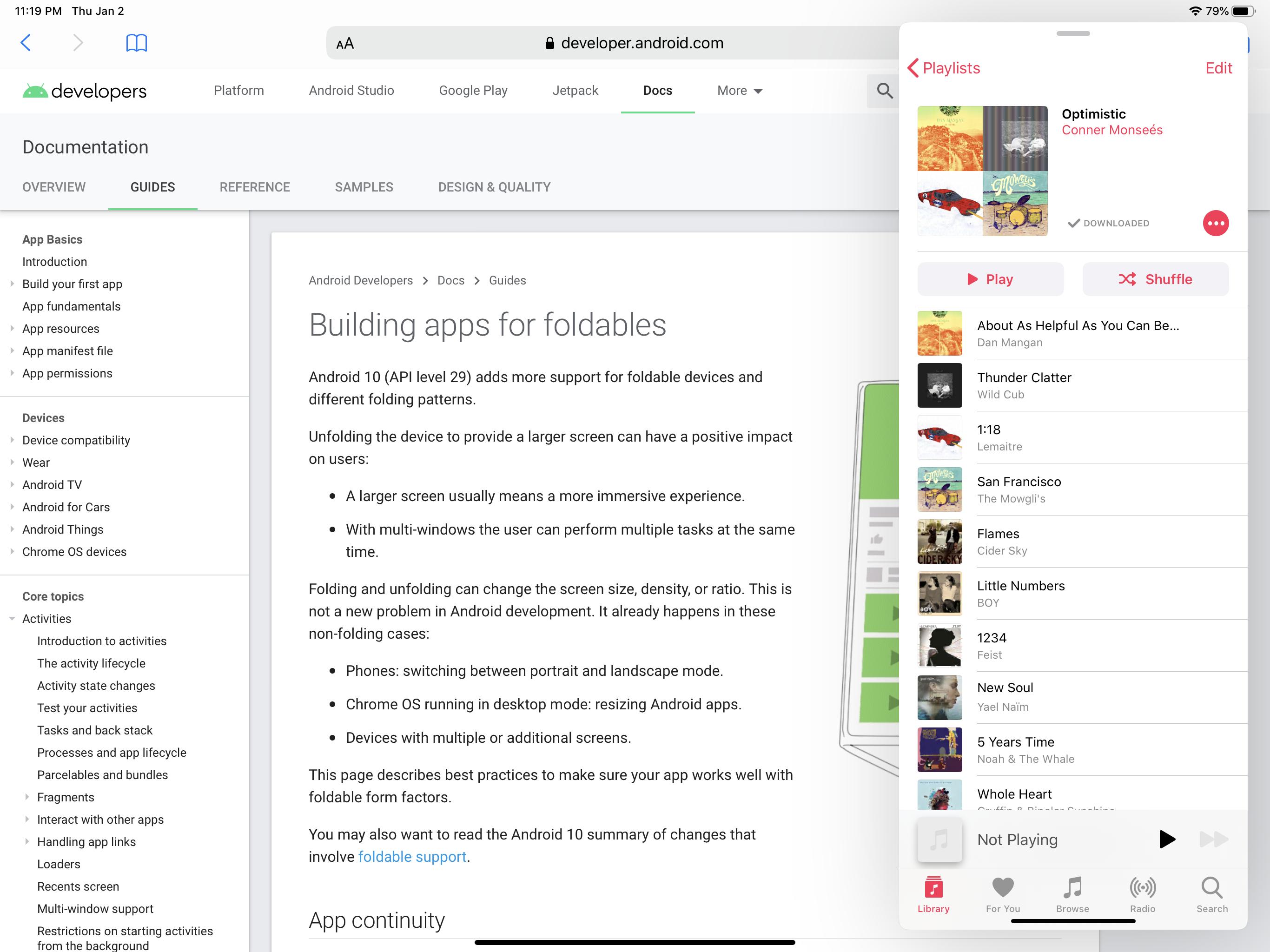Tap the 5 Years Time album art
This screenshot has width=1270, height=952.
(x=940, y=750)
